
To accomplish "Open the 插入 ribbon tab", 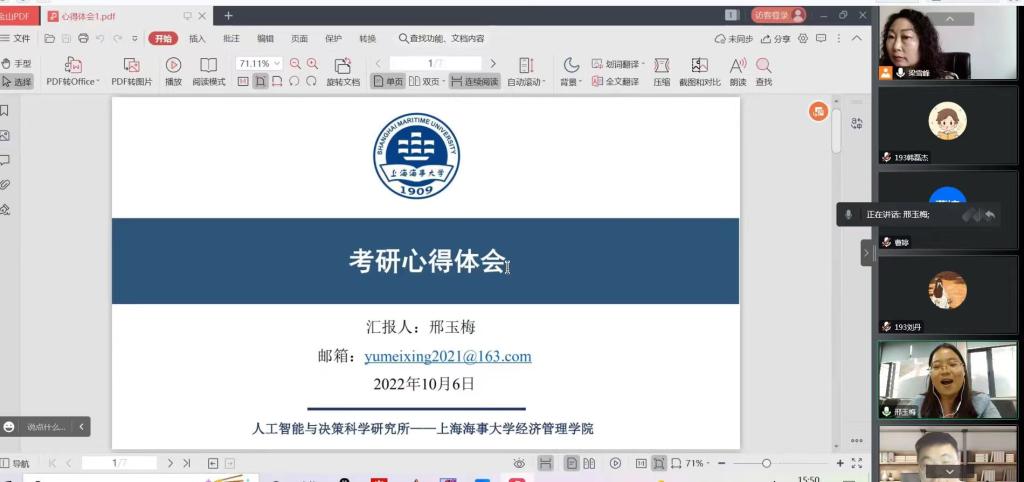I will pyautogui.click(x=197, y=39).
